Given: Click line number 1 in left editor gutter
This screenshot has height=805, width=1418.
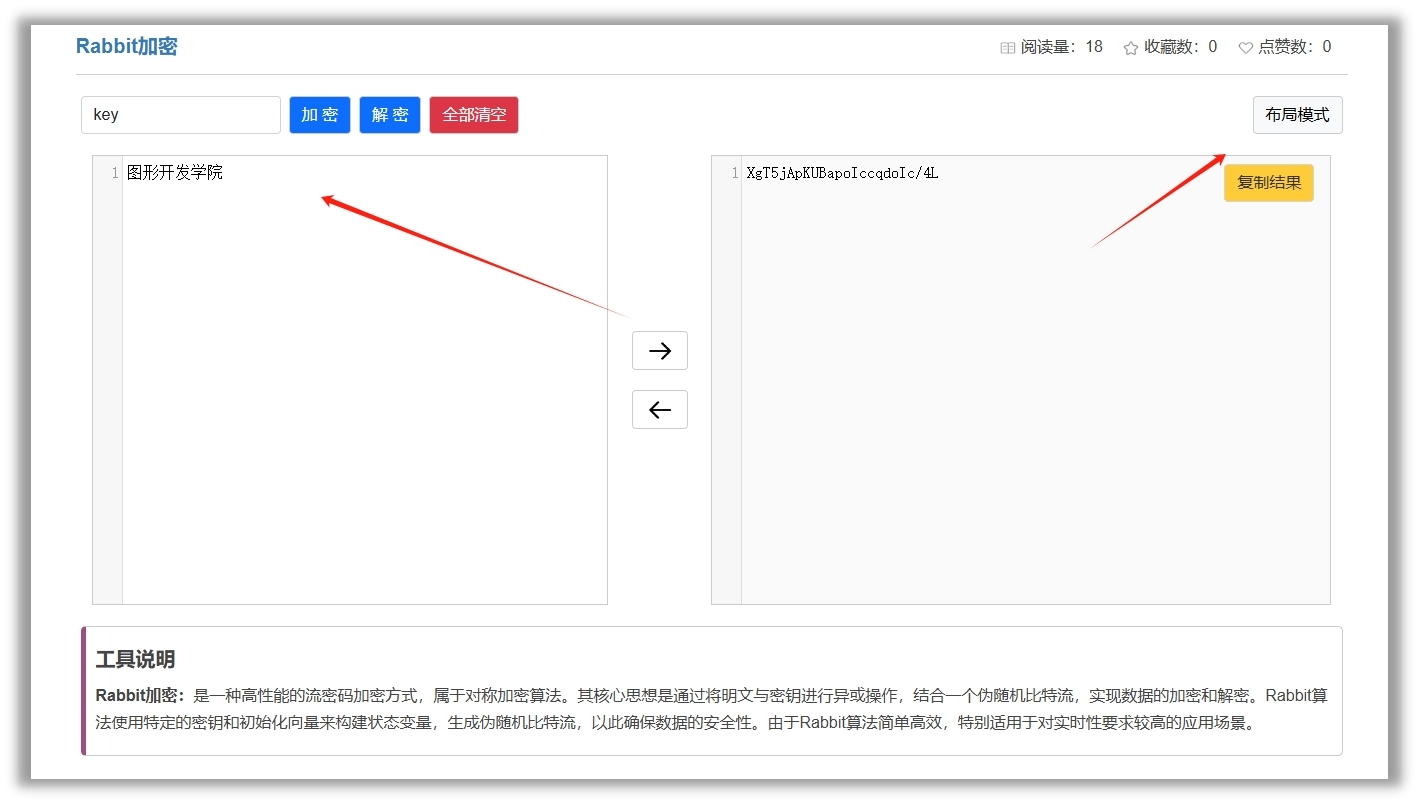Looking at the screenshot, I should pyautogui.click(x=115, y=173).
